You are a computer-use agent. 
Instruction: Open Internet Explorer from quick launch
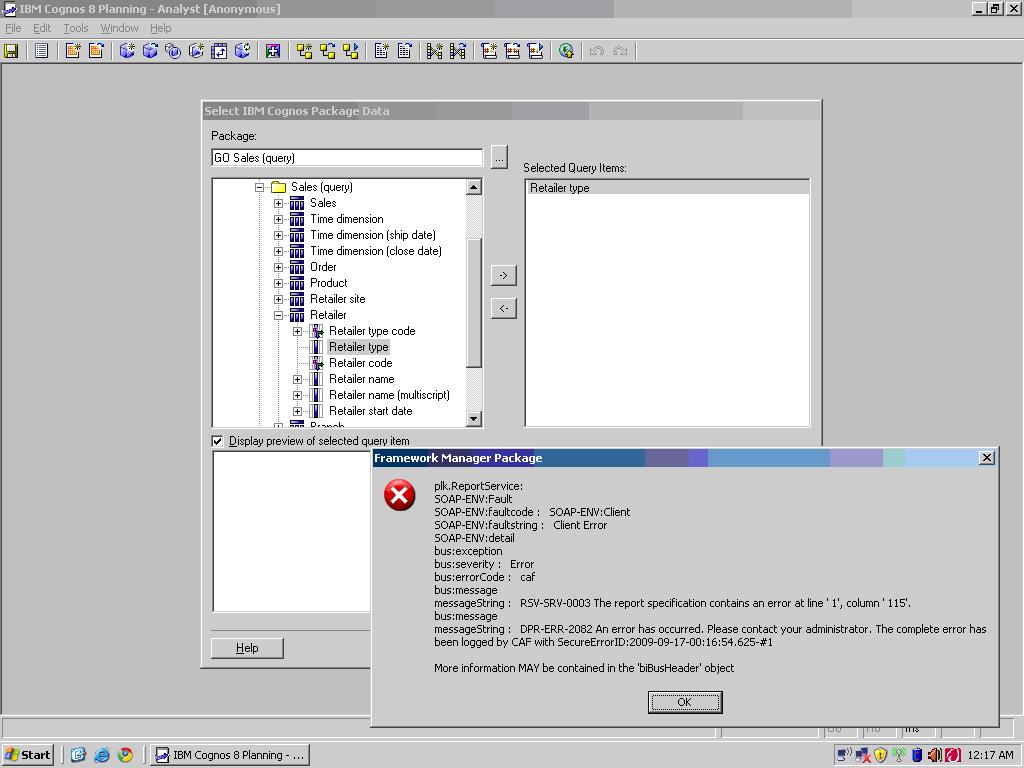(x=102, y=755)
